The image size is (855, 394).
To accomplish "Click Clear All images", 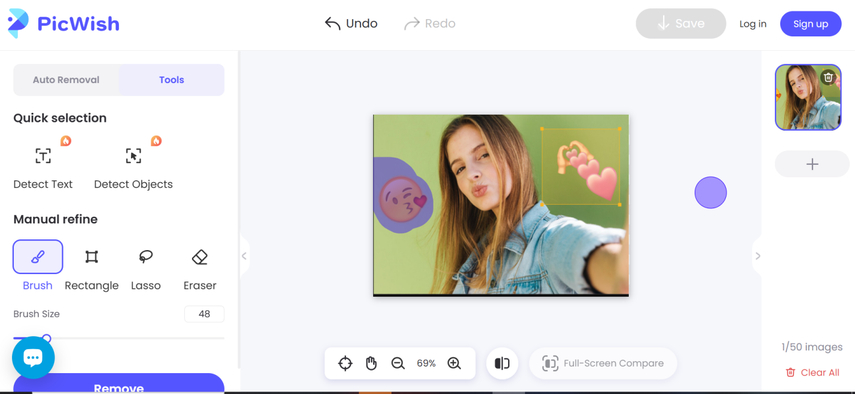I will (x=812, y=373).
